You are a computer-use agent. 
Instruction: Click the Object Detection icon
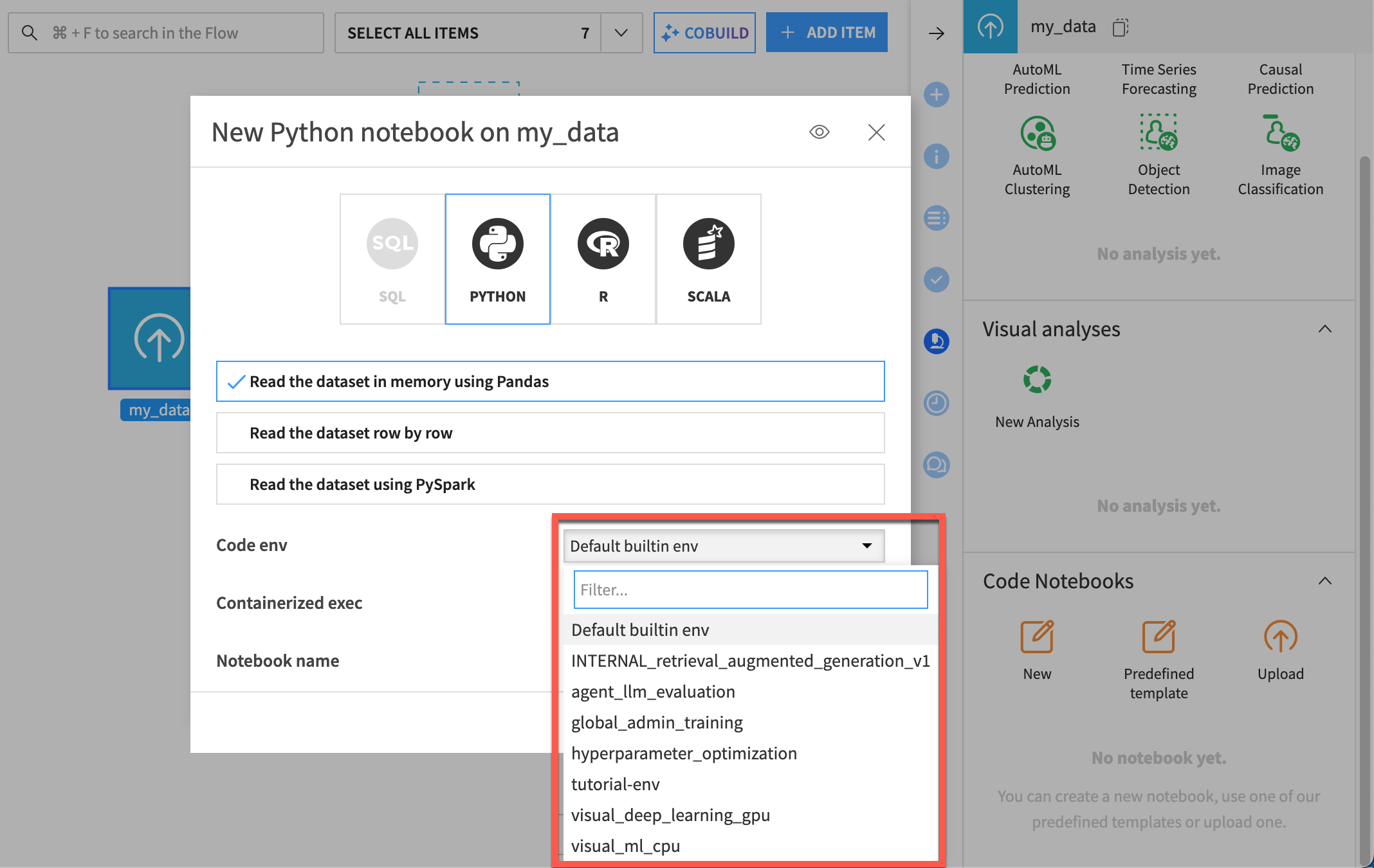point(1159,133)
